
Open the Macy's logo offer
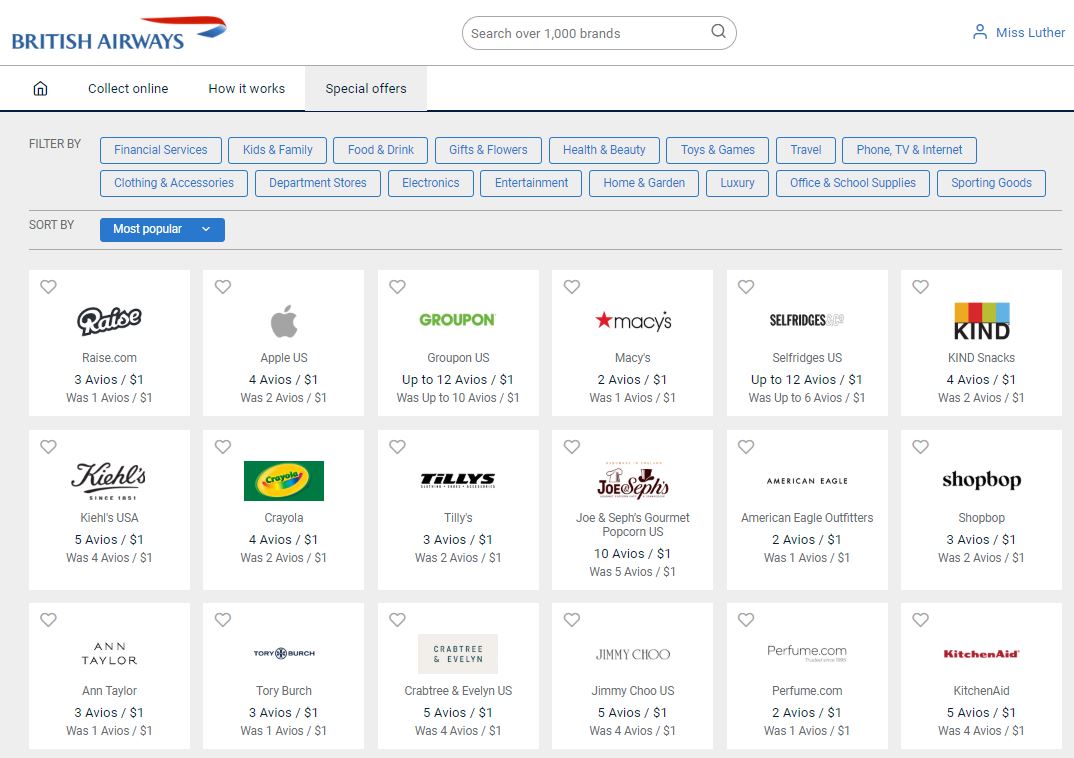[633, 320]
